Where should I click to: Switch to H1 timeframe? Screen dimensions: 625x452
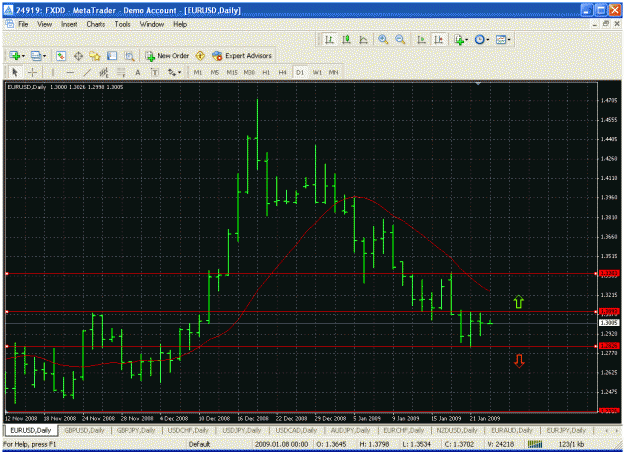pos(266,73)
